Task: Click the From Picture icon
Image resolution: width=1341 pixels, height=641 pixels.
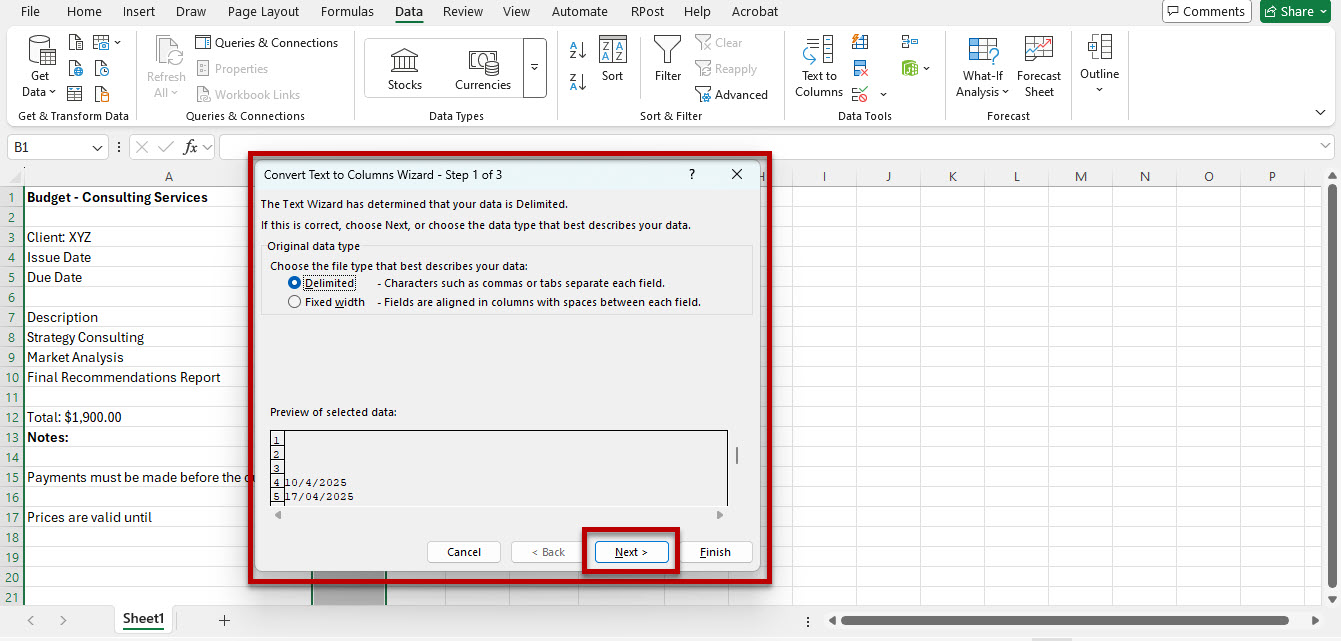Action: 101,43
